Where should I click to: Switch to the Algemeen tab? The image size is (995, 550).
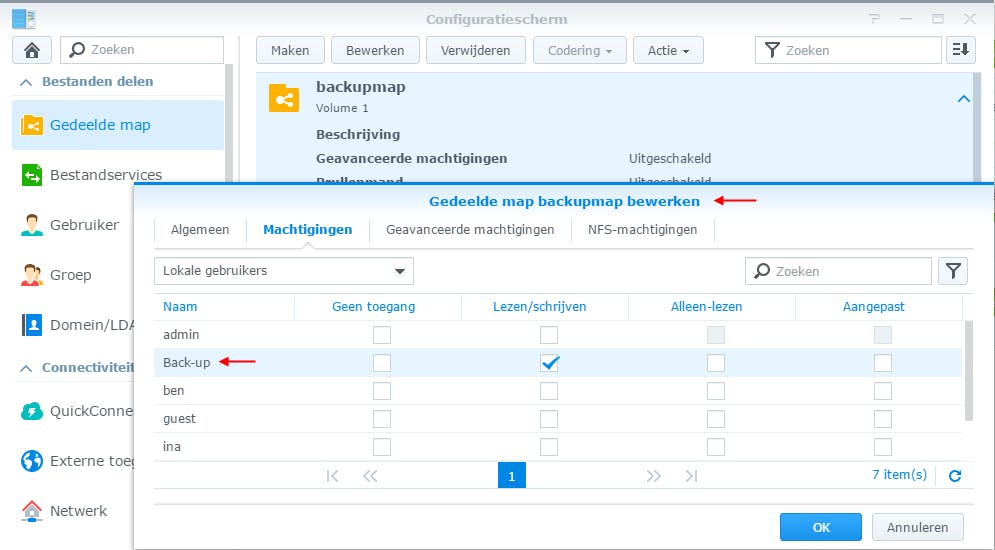coord(200,230)
